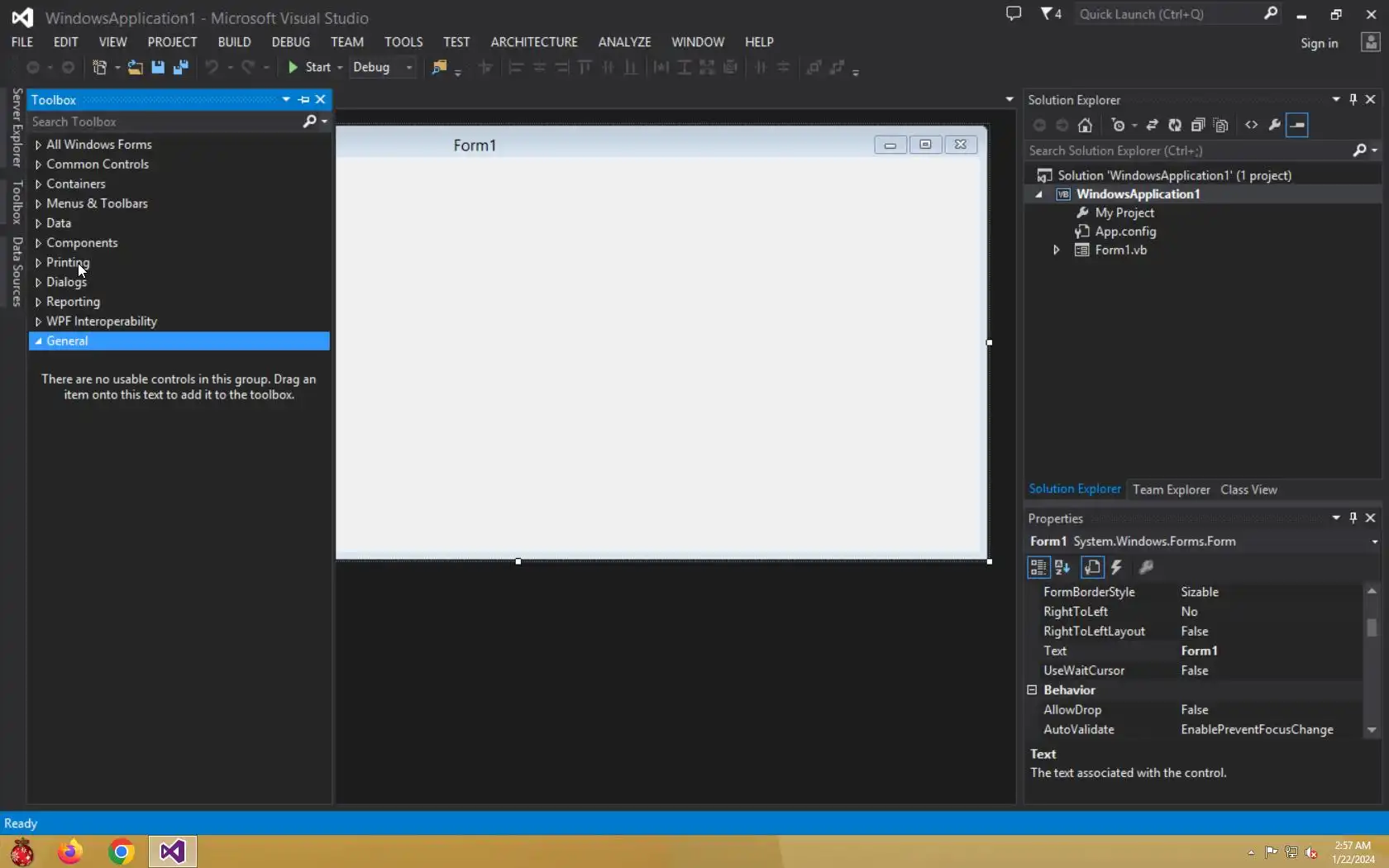
Task: Open the Form1 object selector dropdown in Properties
Action: (1374, 541)
